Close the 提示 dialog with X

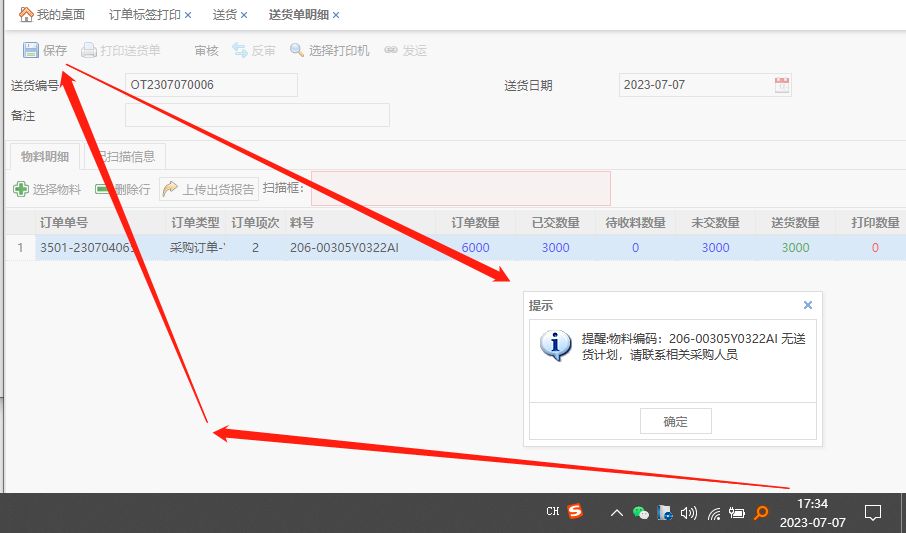pyautogui.click(x=808, y=305)
